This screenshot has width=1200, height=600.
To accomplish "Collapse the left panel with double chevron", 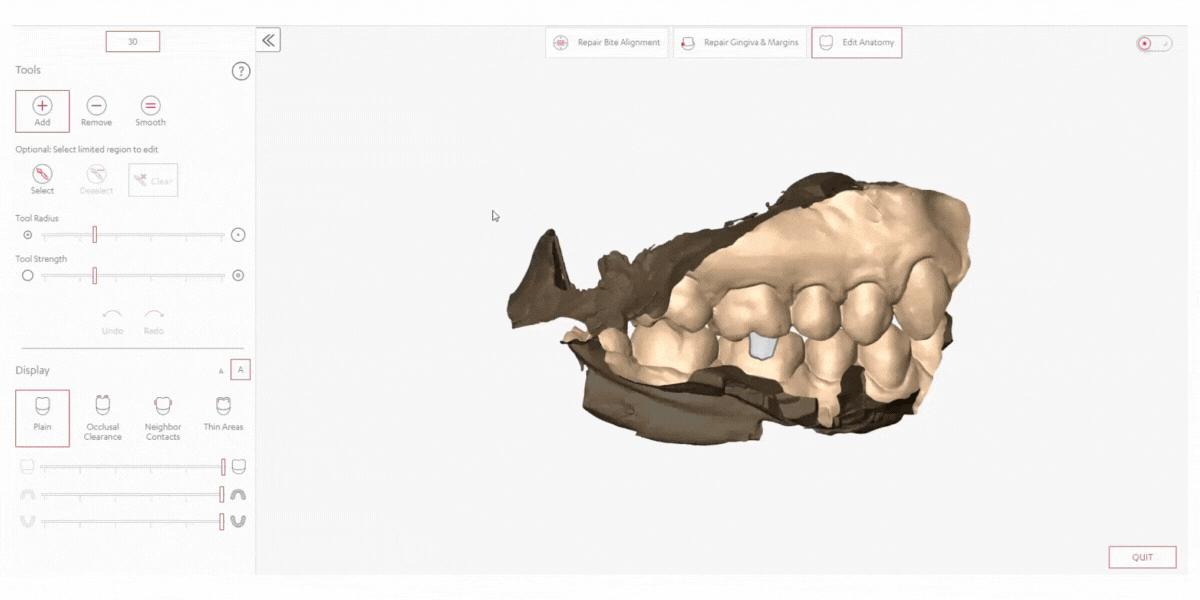I will click(x=268, y=40).
